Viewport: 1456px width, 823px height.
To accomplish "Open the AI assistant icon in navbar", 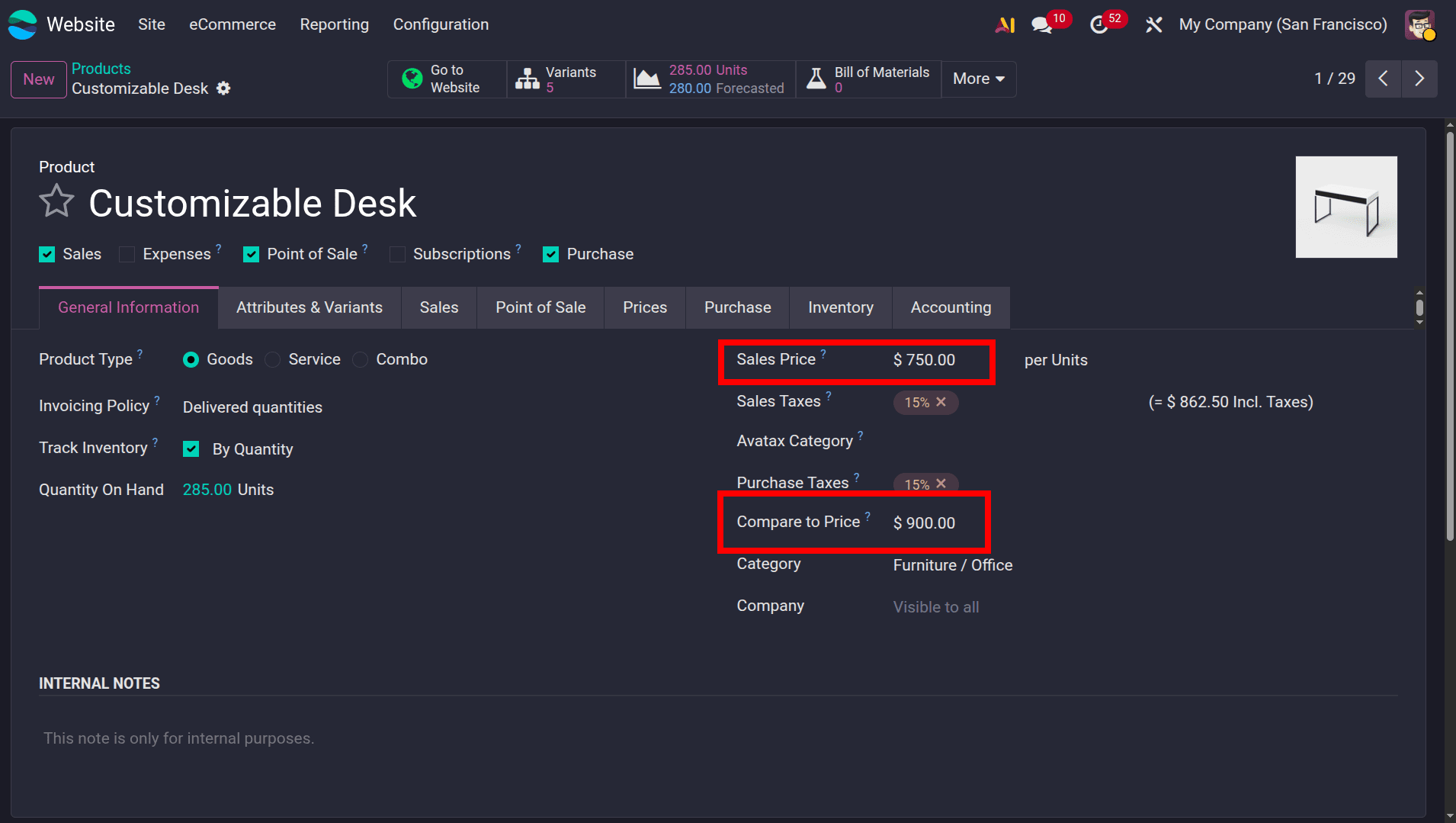I will coord(1005,25).
